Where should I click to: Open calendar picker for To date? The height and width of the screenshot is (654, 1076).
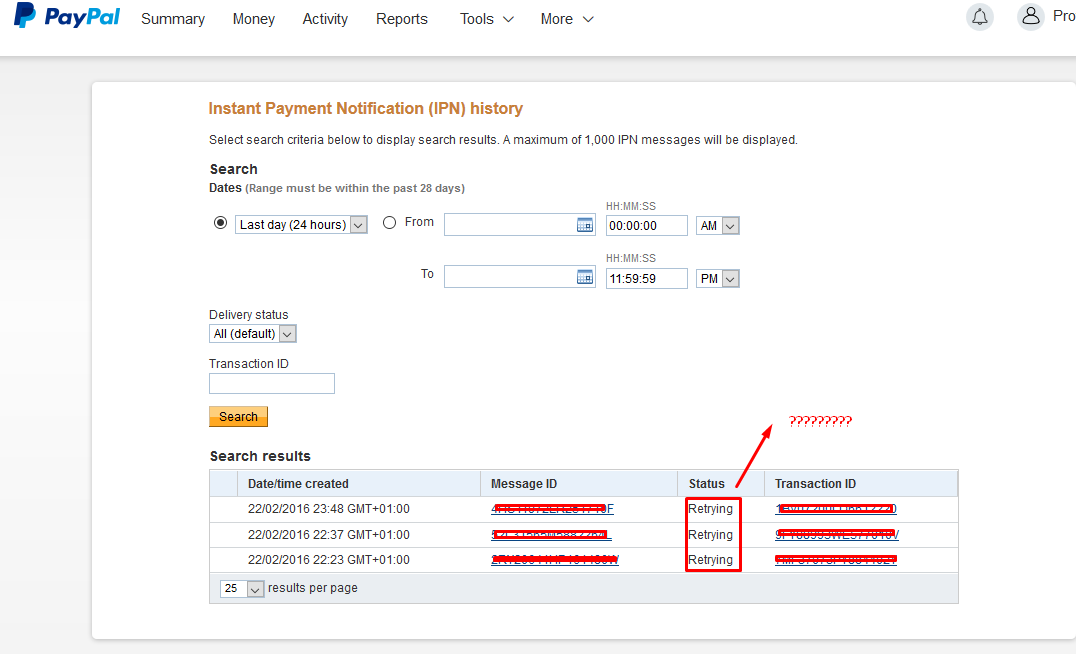[x=585, y=277]
